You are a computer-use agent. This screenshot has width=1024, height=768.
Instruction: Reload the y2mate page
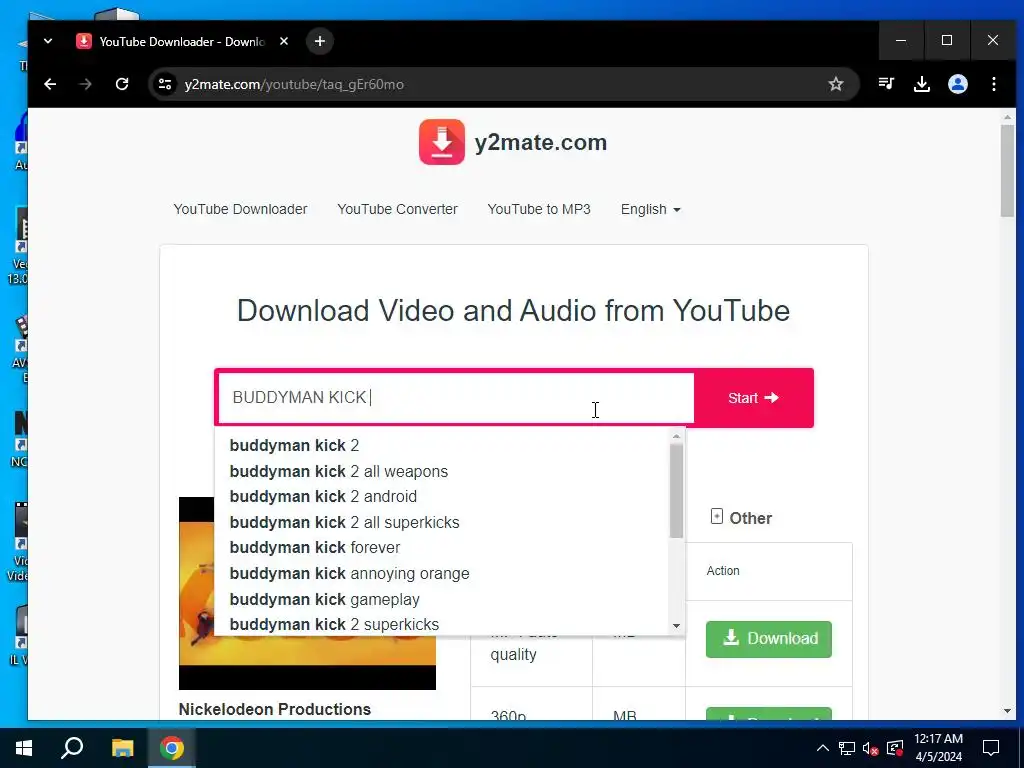pos(122,84)
